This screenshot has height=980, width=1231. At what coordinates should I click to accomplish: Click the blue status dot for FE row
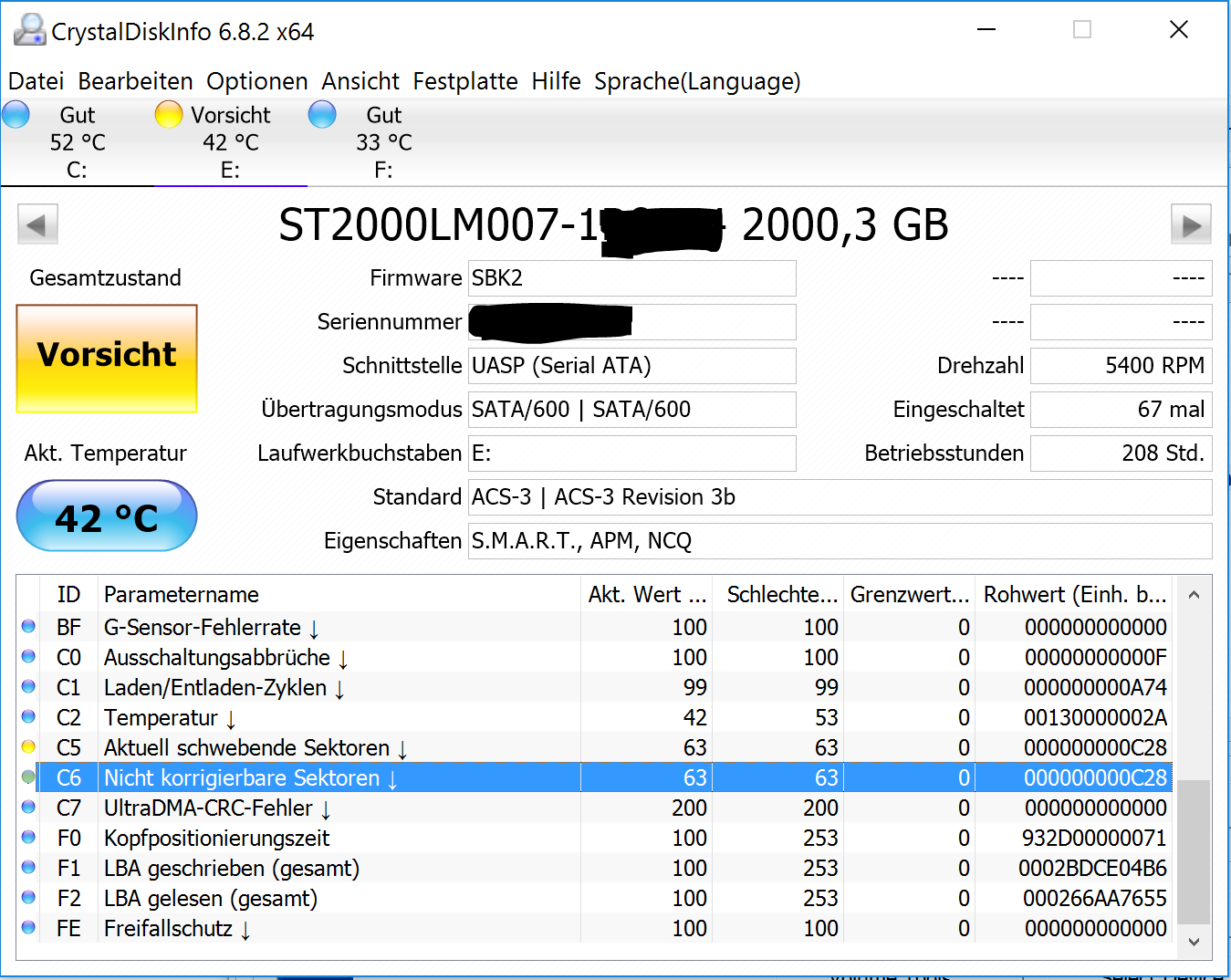tap(28, 928)
